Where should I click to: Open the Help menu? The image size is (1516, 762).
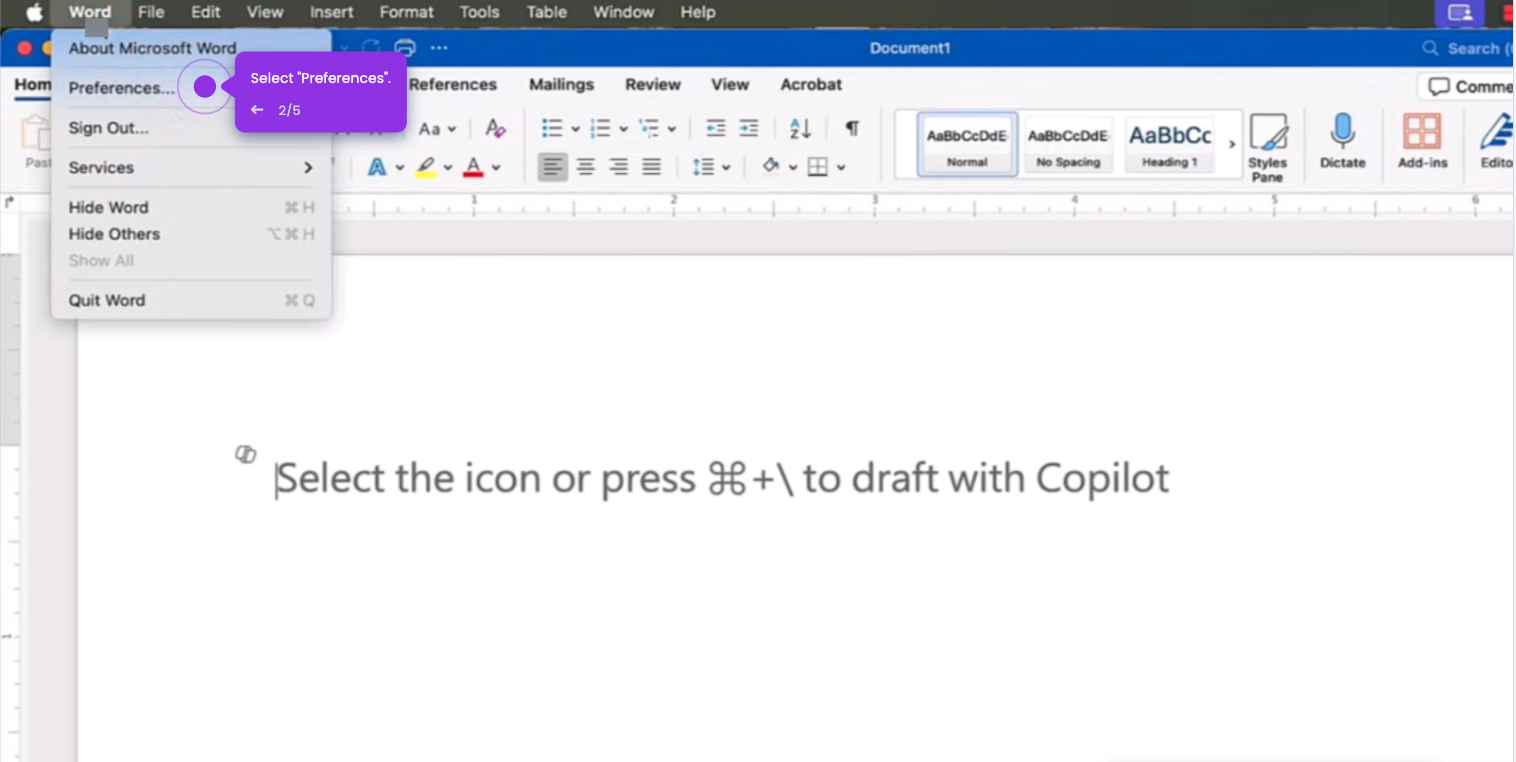(x=697, y=13)
